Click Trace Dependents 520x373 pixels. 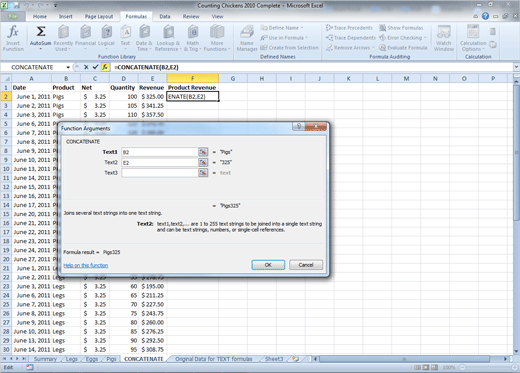tap(350, 38)
